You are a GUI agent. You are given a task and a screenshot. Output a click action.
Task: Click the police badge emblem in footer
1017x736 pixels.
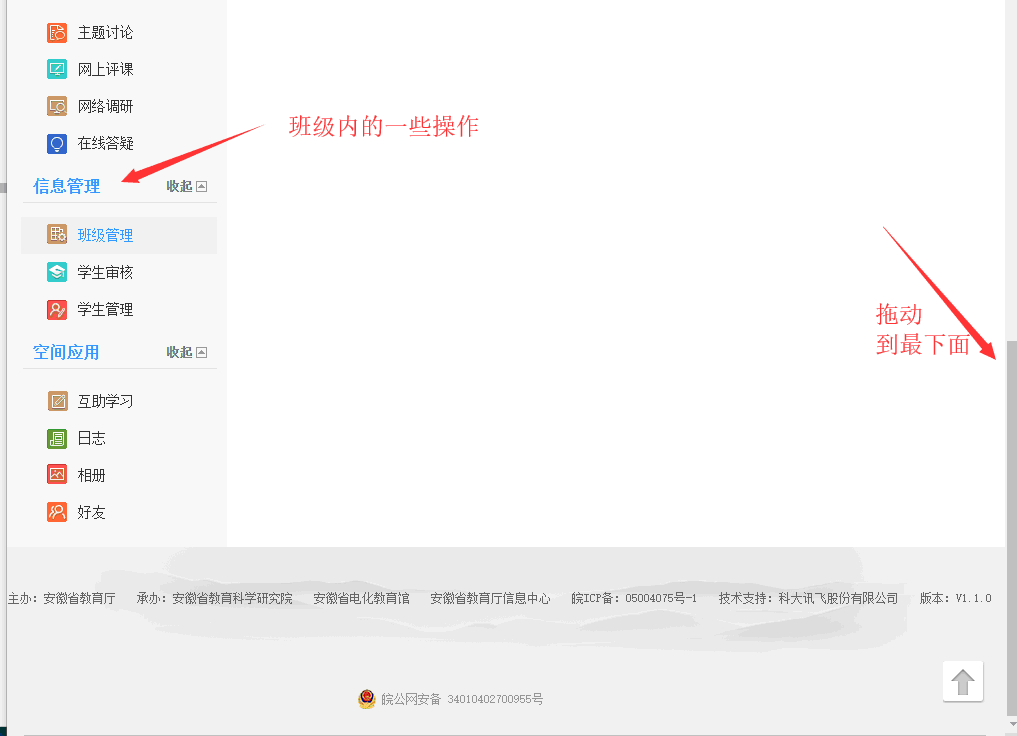tap(366, 698)
